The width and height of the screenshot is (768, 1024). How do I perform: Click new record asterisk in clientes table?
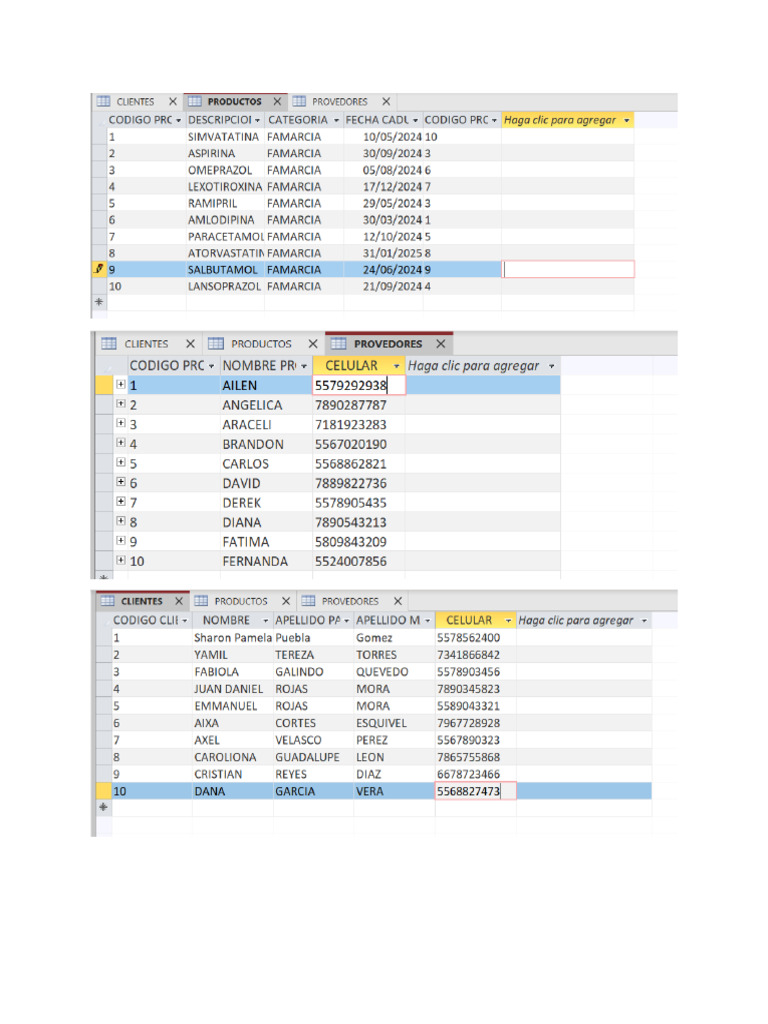(103, 807)
